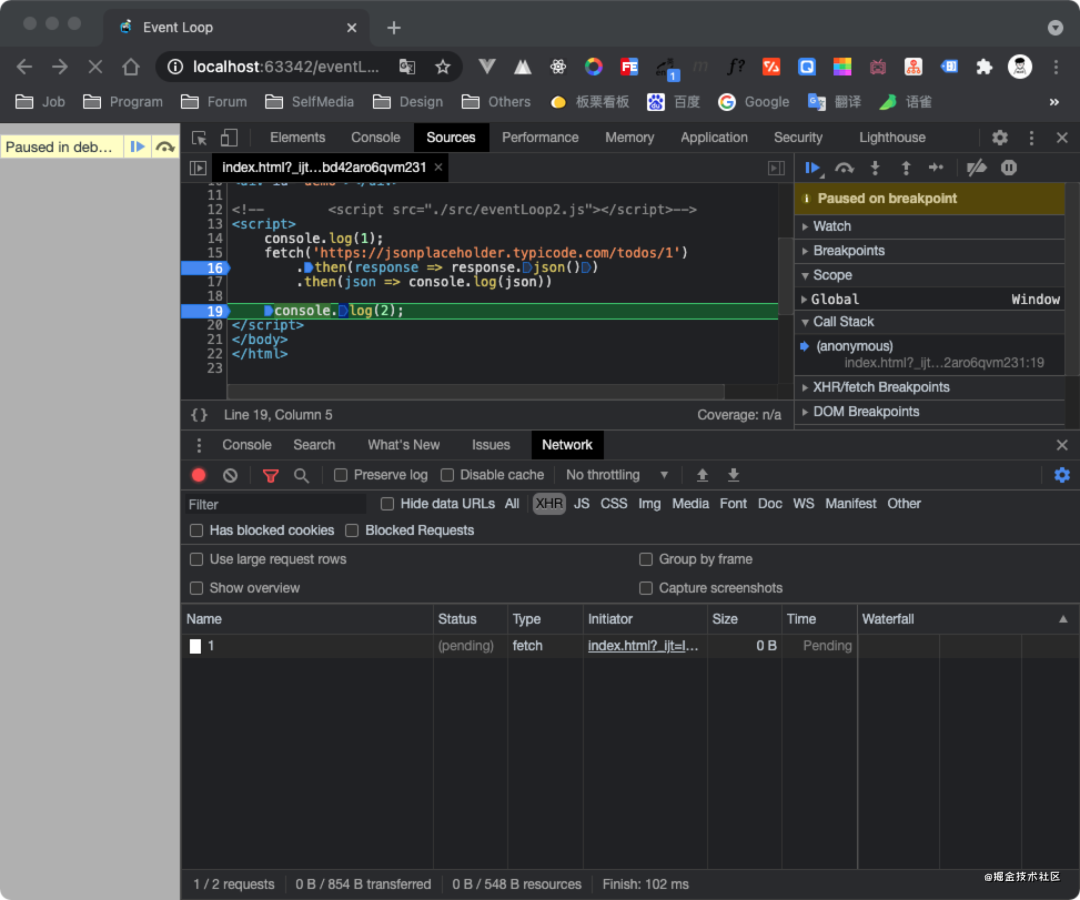1080x900 pixels.
Task: Expand the XHR/fetch Breakpoints section
Action: tap(880, 387)
